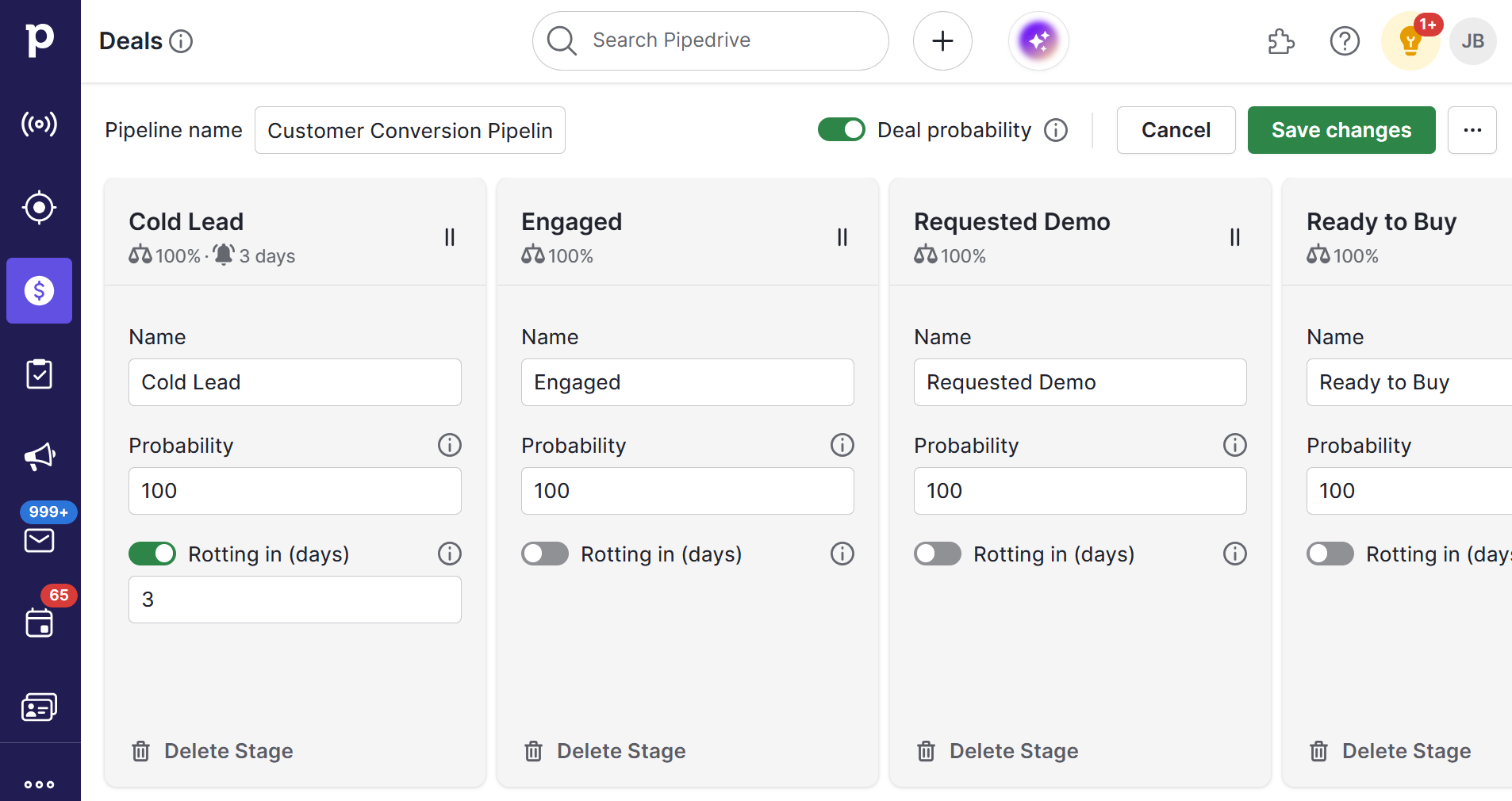This screenshot has height=801, width=1512.
Task: Enable Rotting in days for Engaged
Action: tap(545, 554)
